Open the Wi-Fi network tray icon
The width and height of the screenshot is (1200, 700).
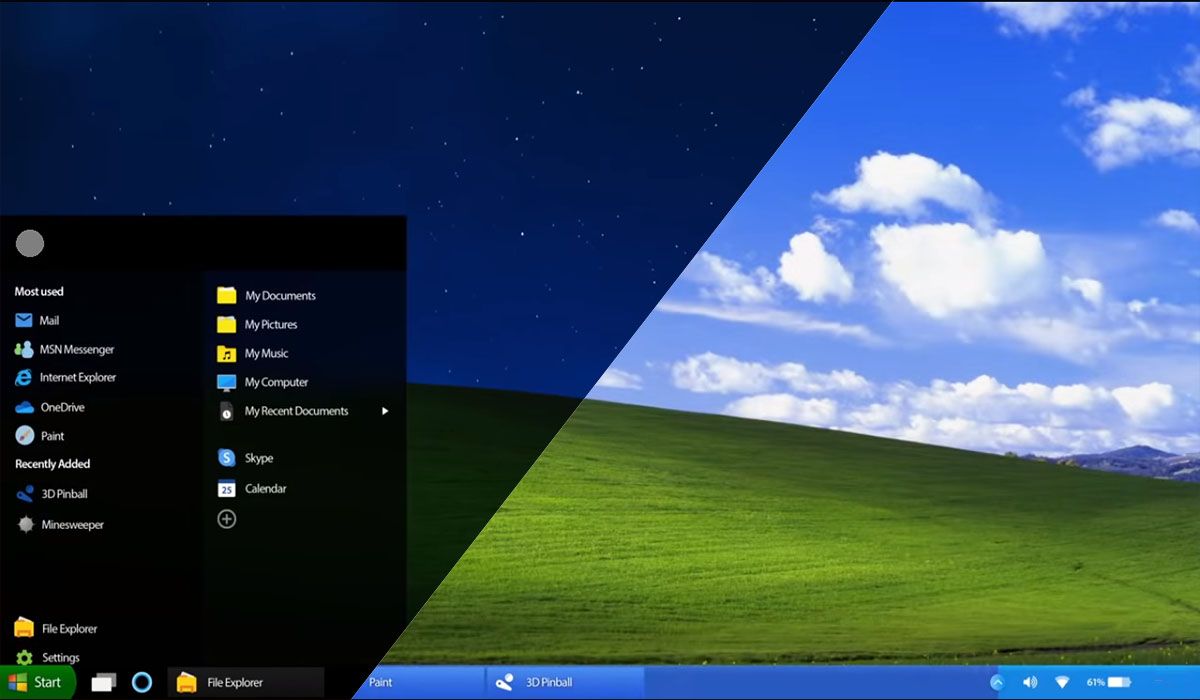tap(1062, 683)
